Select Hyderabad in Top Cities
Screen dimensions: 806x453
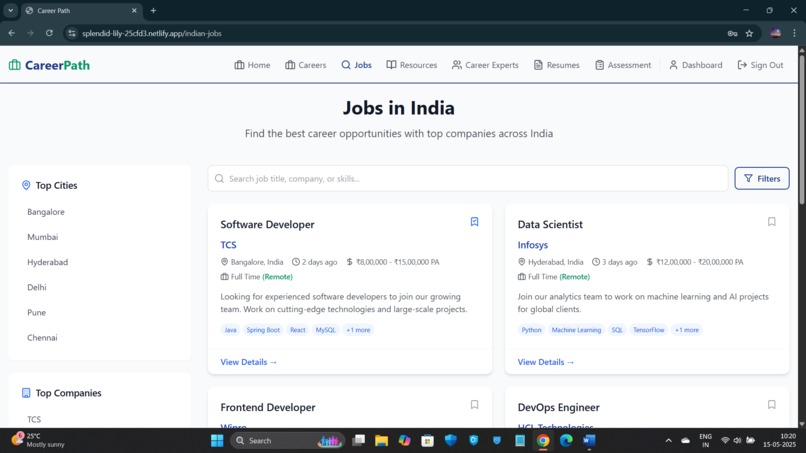coord(47,262)
